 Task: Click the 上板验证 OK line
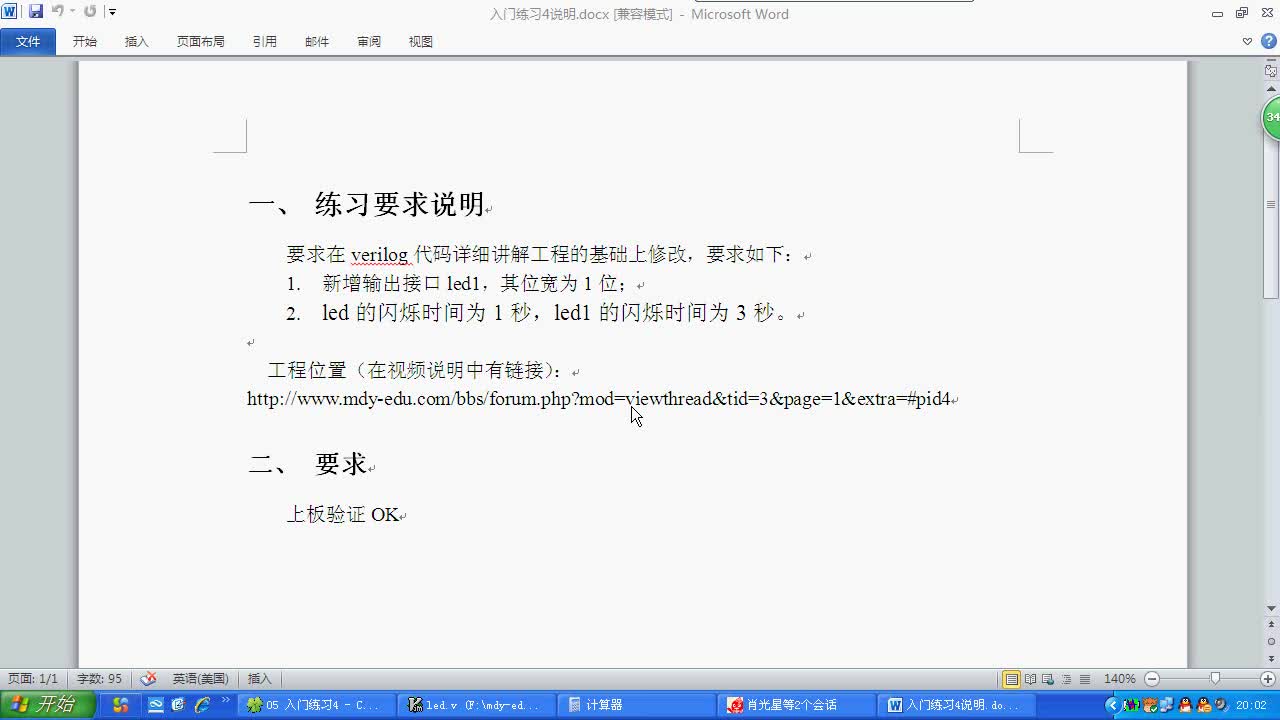[x=343, y=515]
